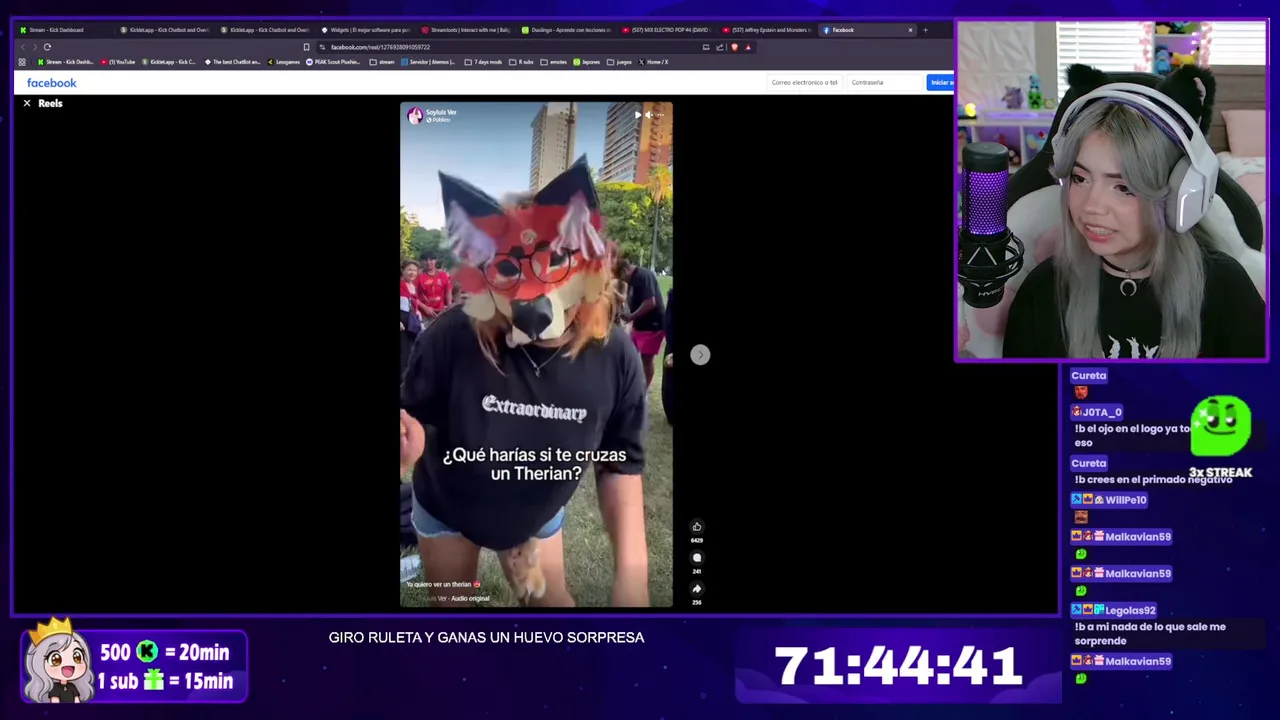Click the Audio original label
Image resolution: width=1280 pixels, height=720 pixels.
point(470,598)
